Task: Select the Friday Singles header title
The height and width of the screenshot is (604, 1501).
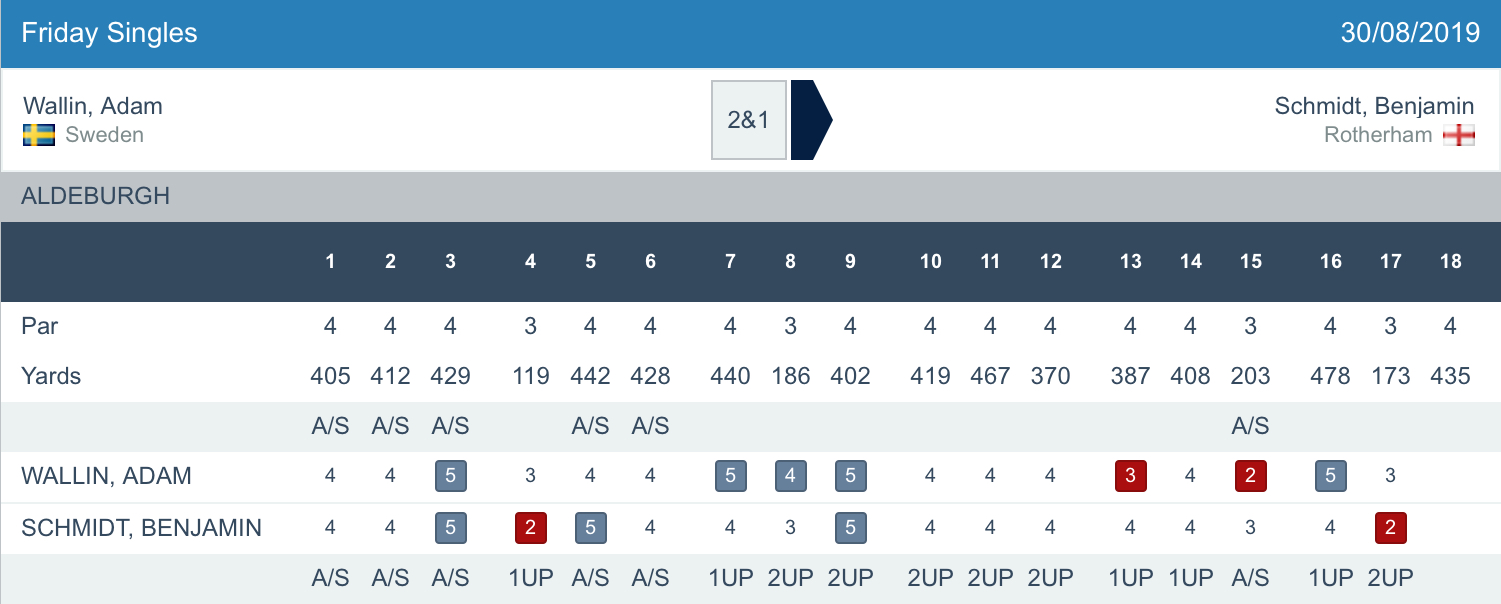Action: [110, 33]
